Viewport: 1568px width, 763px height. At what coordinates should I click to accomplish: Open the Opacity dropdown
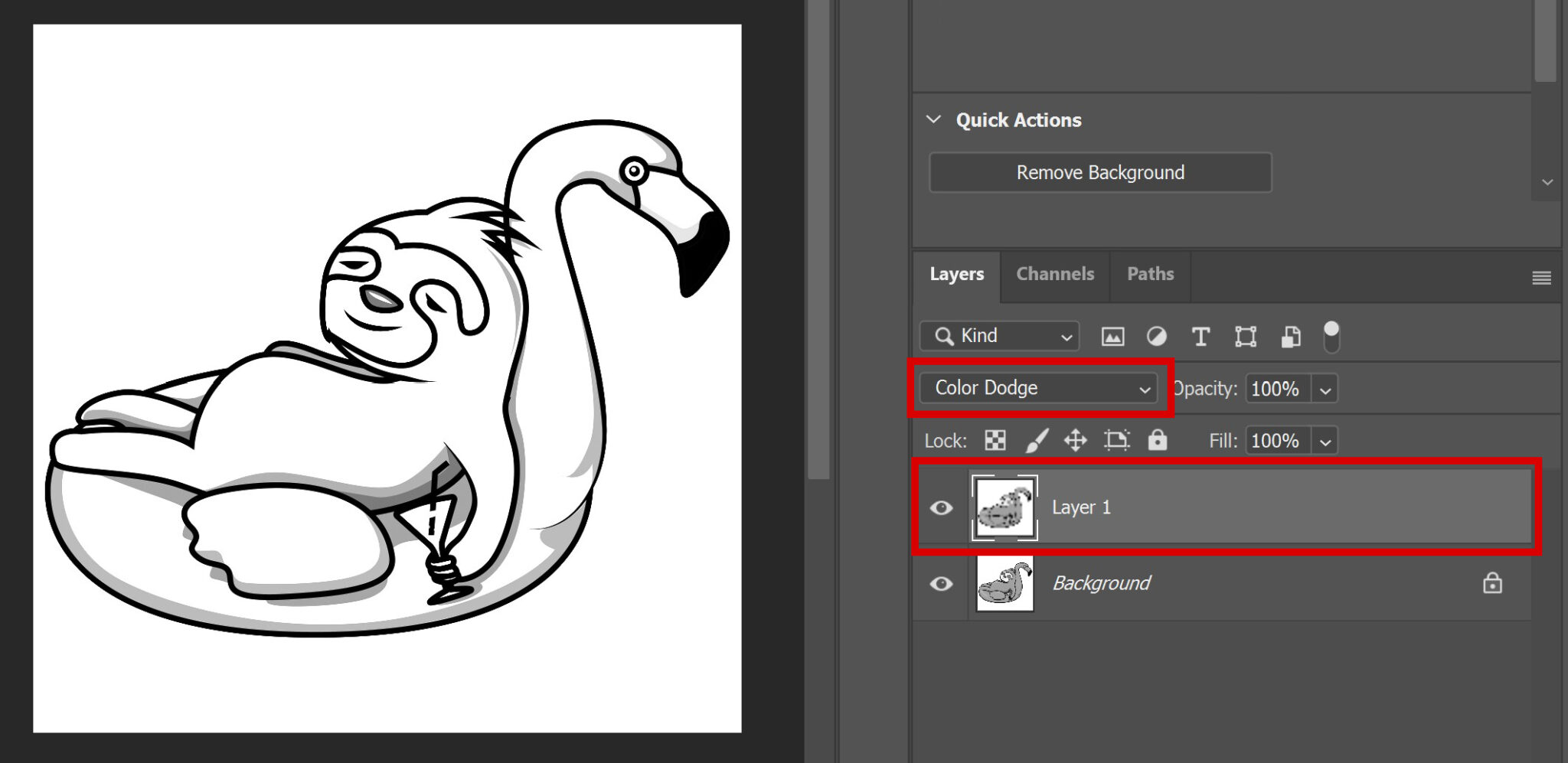coord(1325,389)
